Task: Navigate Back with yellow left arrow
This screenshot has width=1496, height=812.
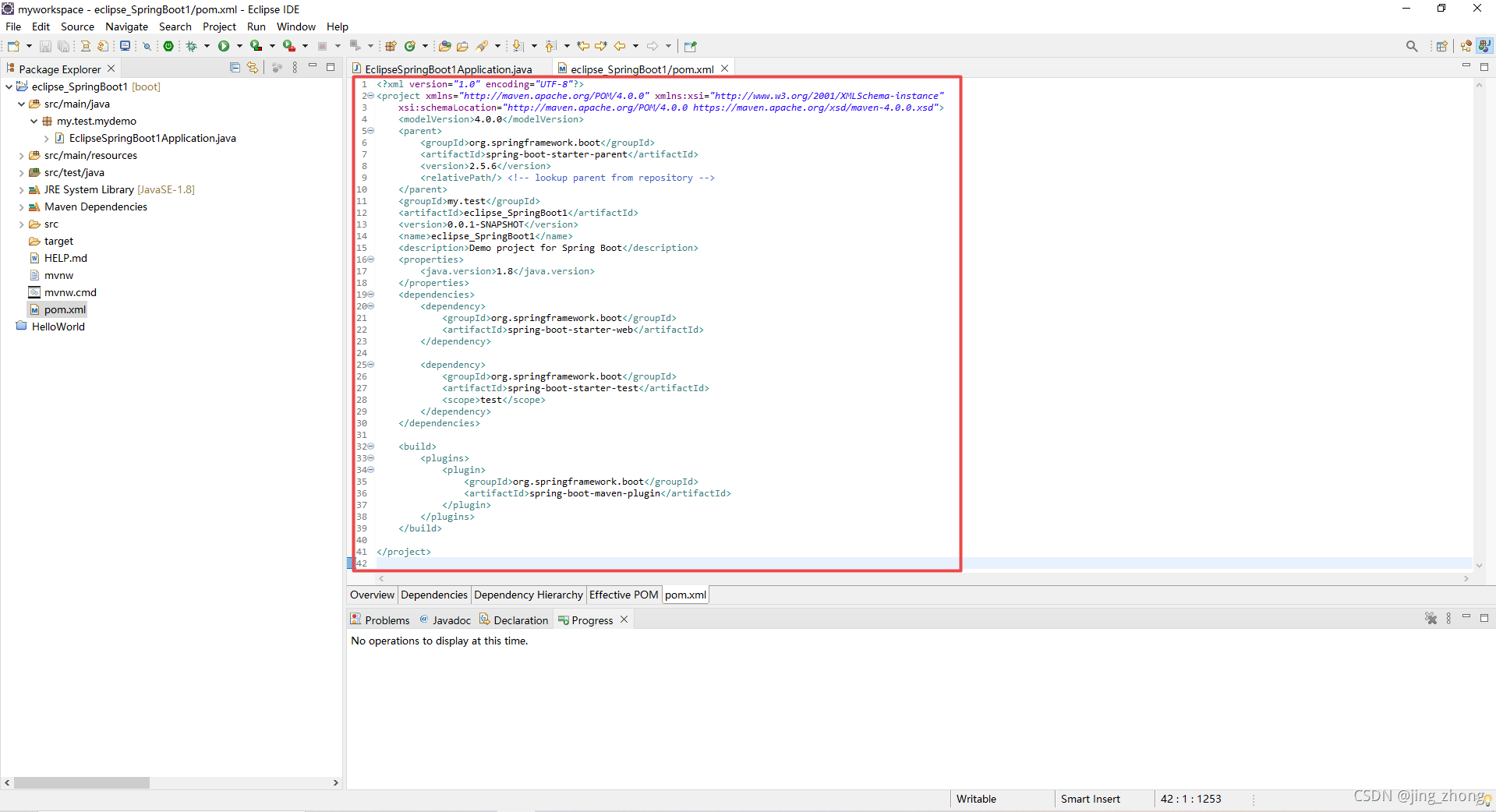Action: tap(620, 46)
